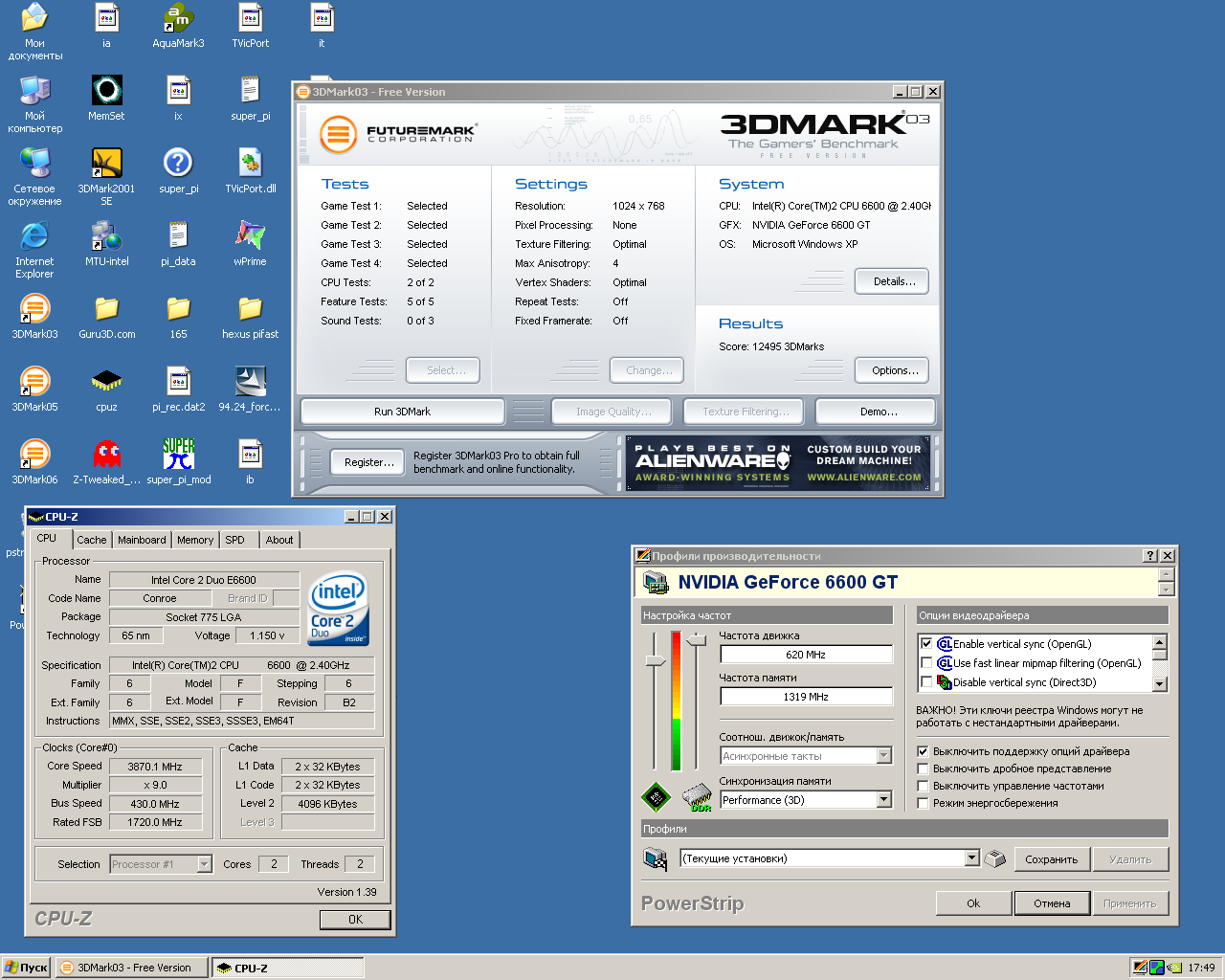Click the Alienware advertisement banner
This screenshot has height=980, width=1225.
point(777,463)
